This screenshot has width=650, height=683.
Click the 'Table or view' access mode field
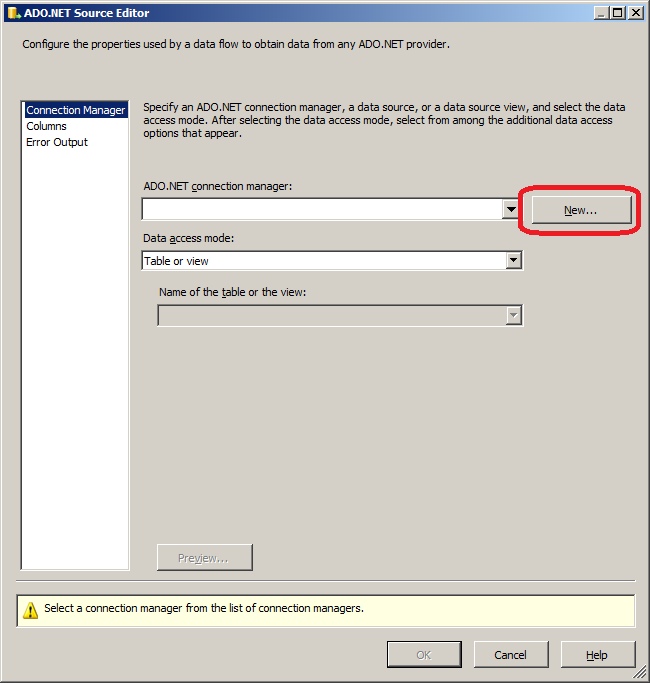(x=322, y=261)
